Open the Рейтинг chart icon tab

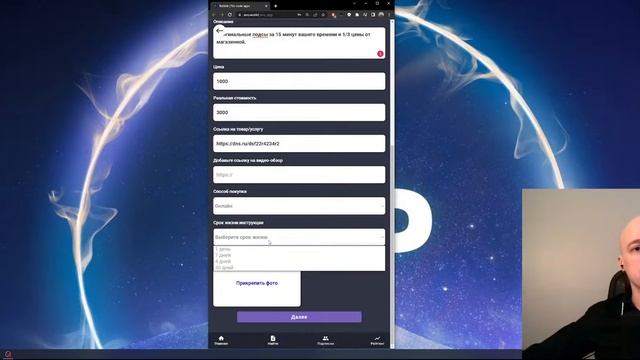tap(377, 340)
